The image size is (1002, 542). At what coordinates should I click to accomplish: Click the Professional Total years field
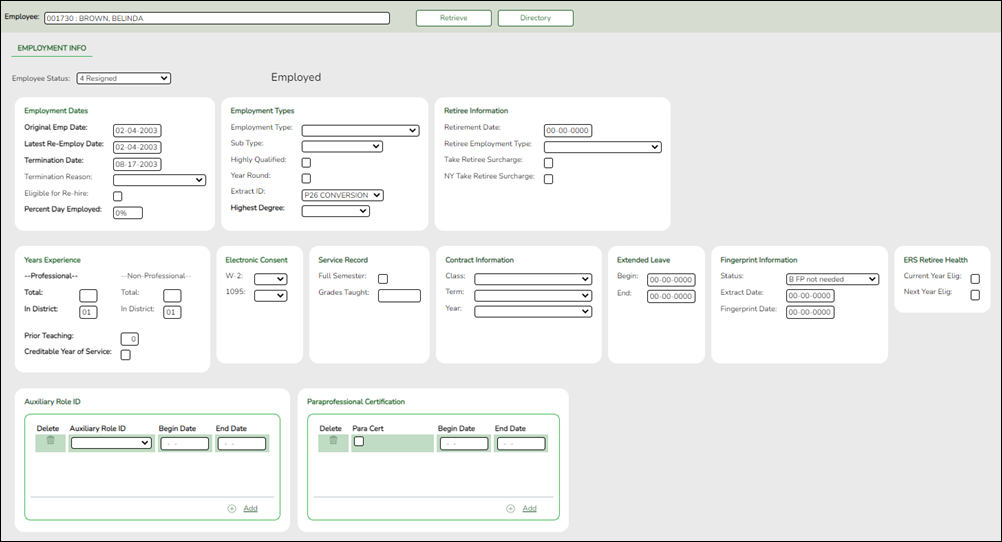tap(88, 295)
